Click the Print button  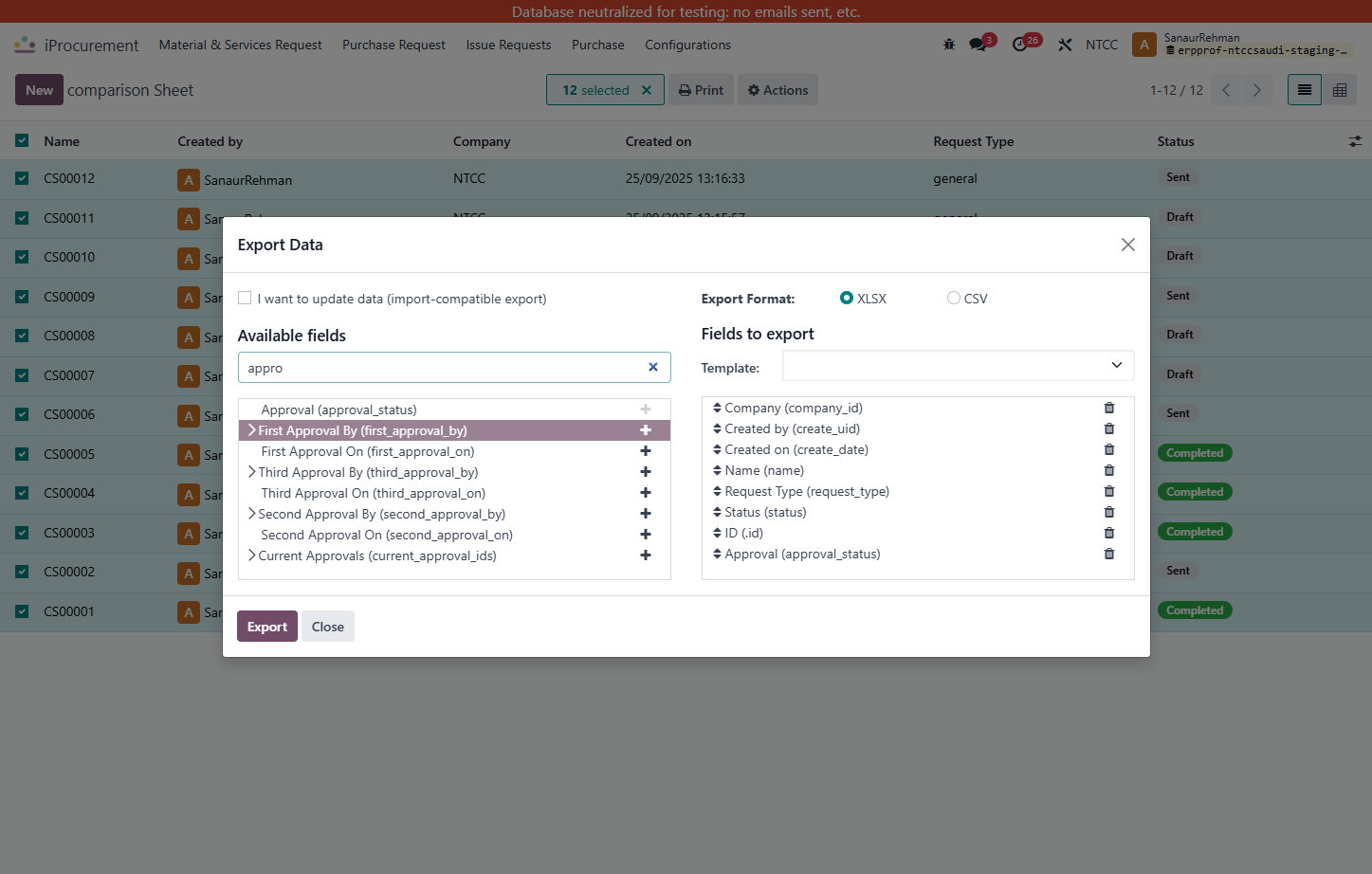pyautogui.click(x=702, y=90)
